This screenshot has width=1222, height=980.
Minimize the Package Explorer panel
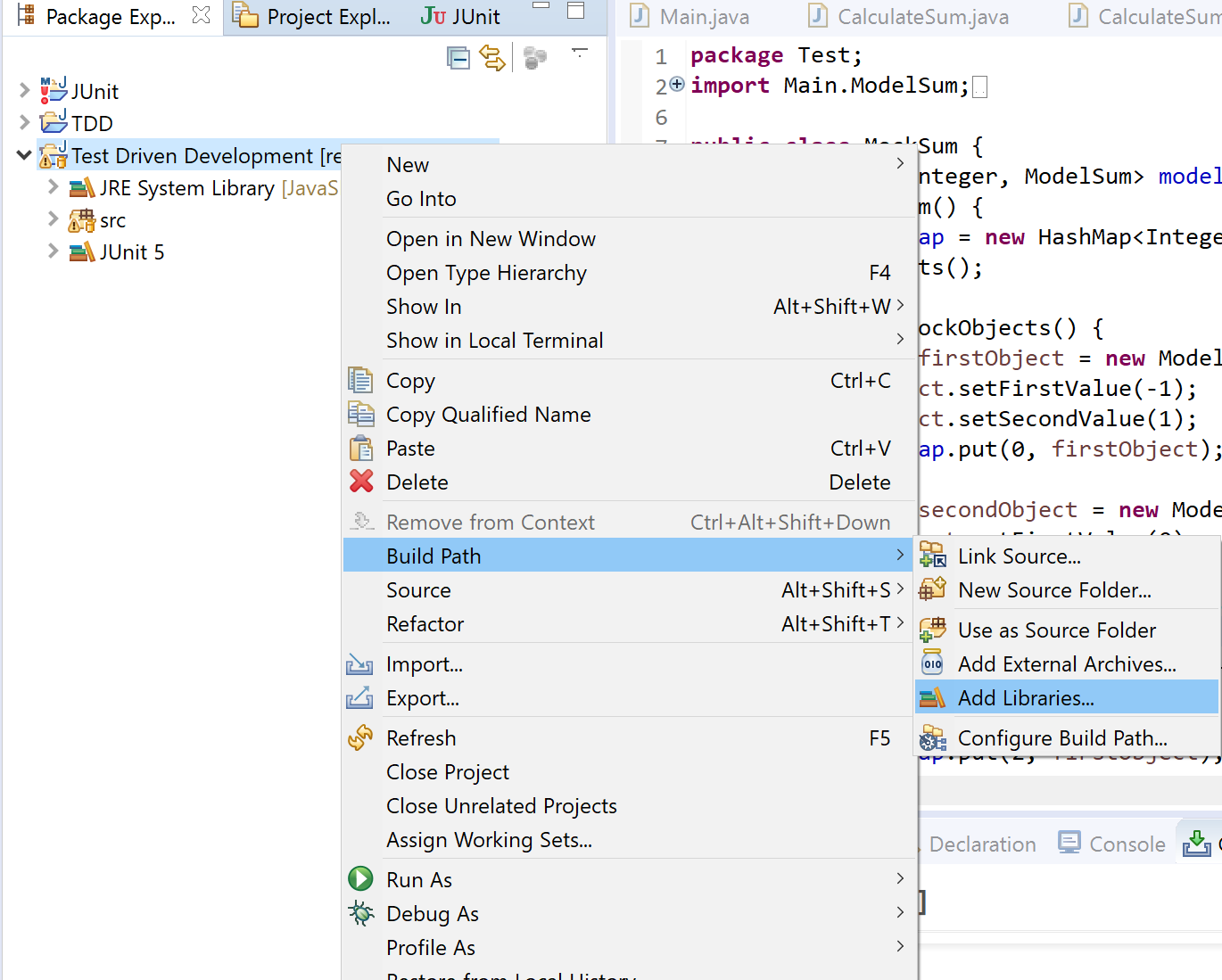point(541,7)
